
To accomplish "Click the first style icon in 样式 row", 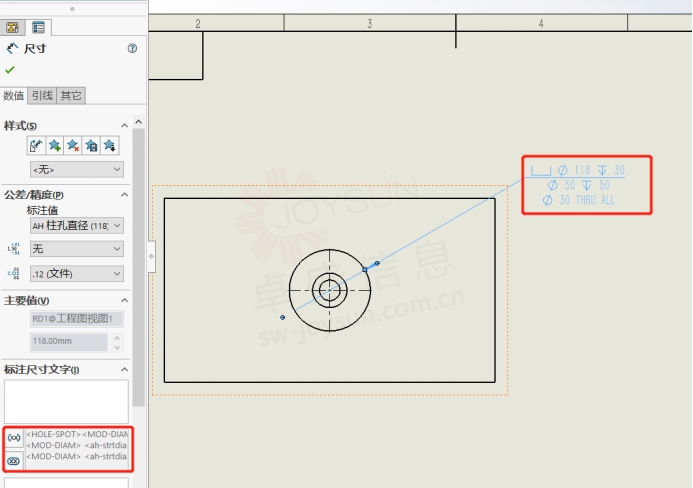I will tap(36, 146).
